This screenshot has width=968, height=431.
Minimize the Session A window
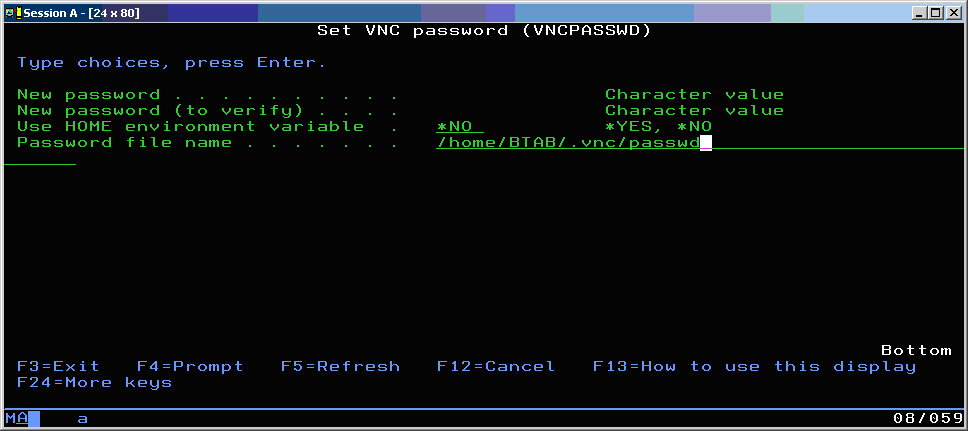click(x=920, y=12)
